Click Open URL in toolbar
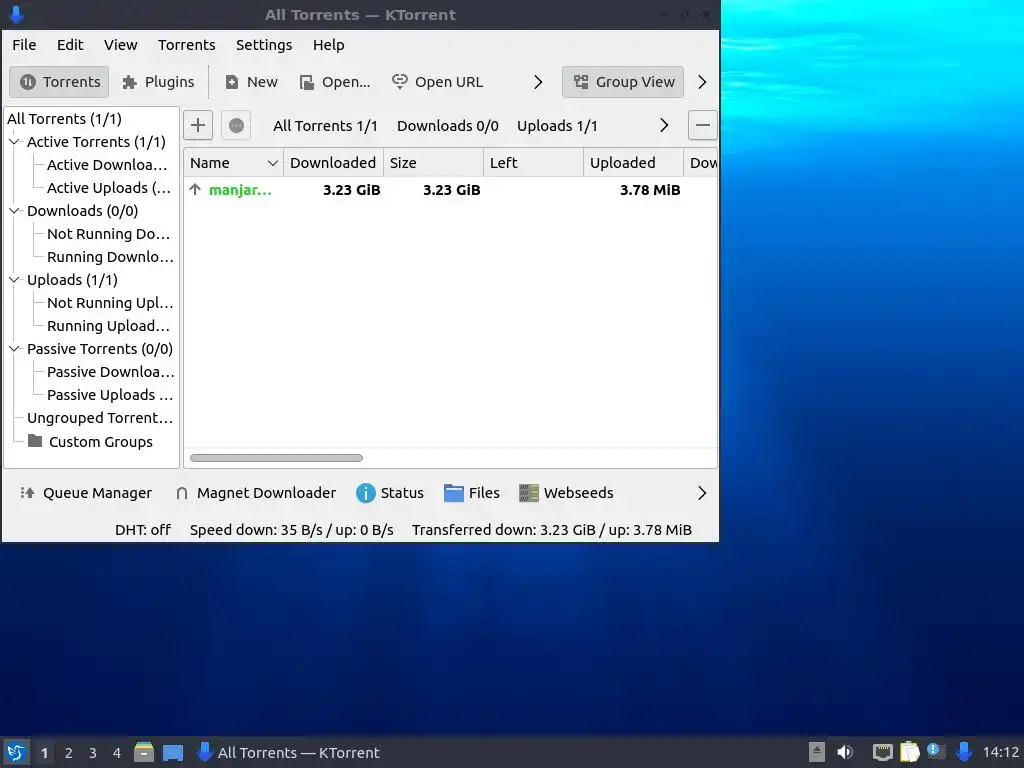 (x=438, y=82)
